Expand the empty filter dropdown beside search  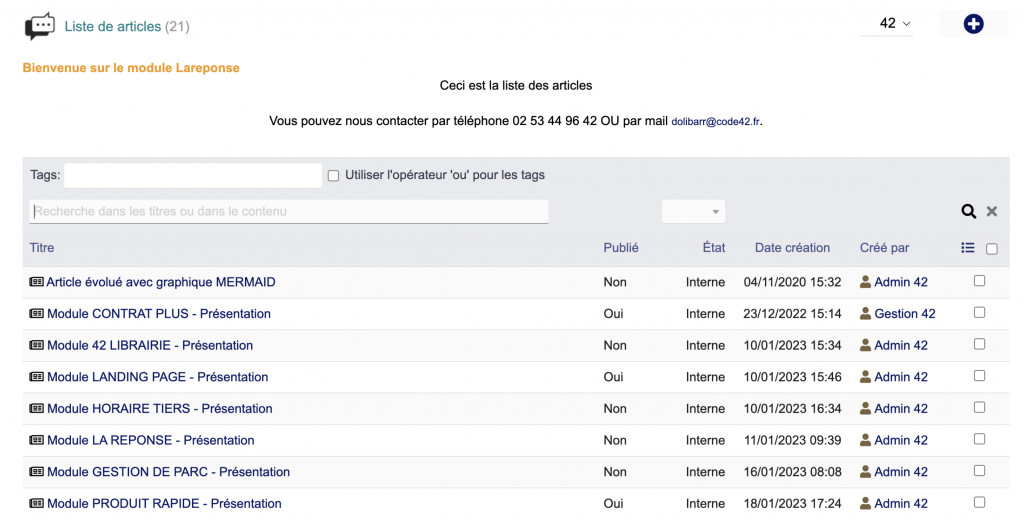(693, 211)
